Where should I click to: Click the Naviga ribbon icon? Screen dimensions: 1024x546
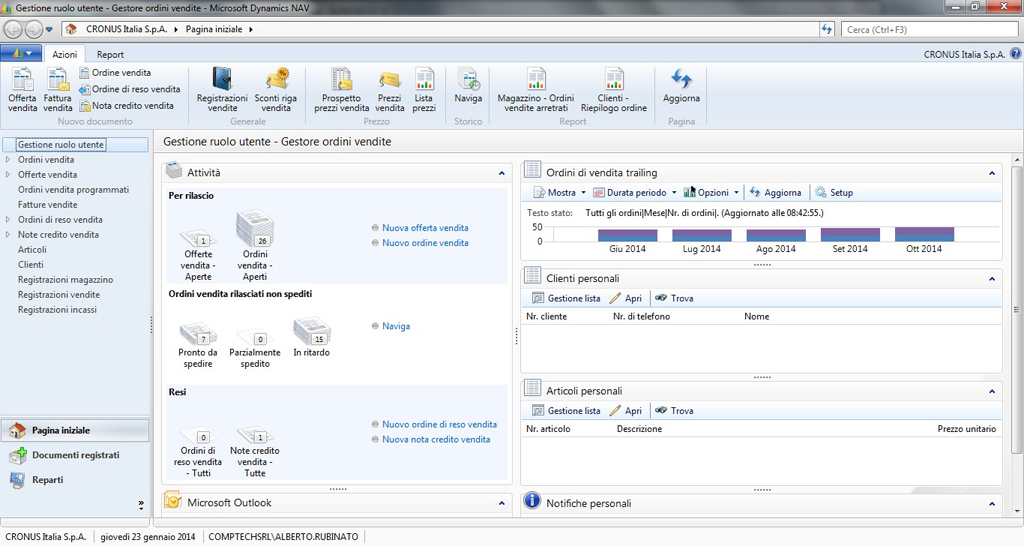468,88
